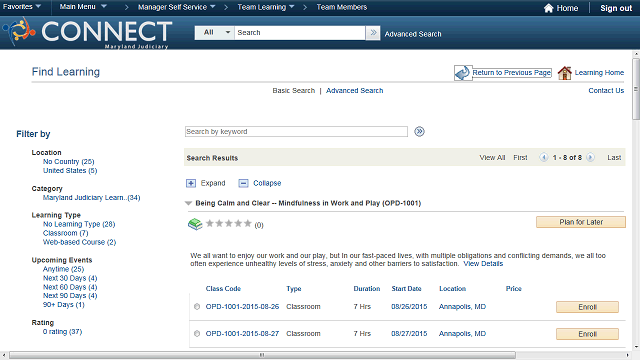Filter by United States (5)

70,171
